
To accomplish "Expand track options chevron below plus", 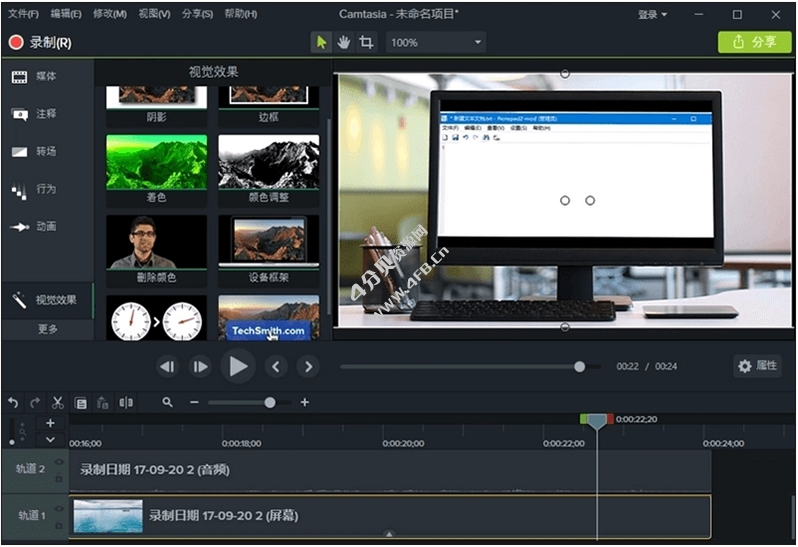I will (x=50, y=440).
